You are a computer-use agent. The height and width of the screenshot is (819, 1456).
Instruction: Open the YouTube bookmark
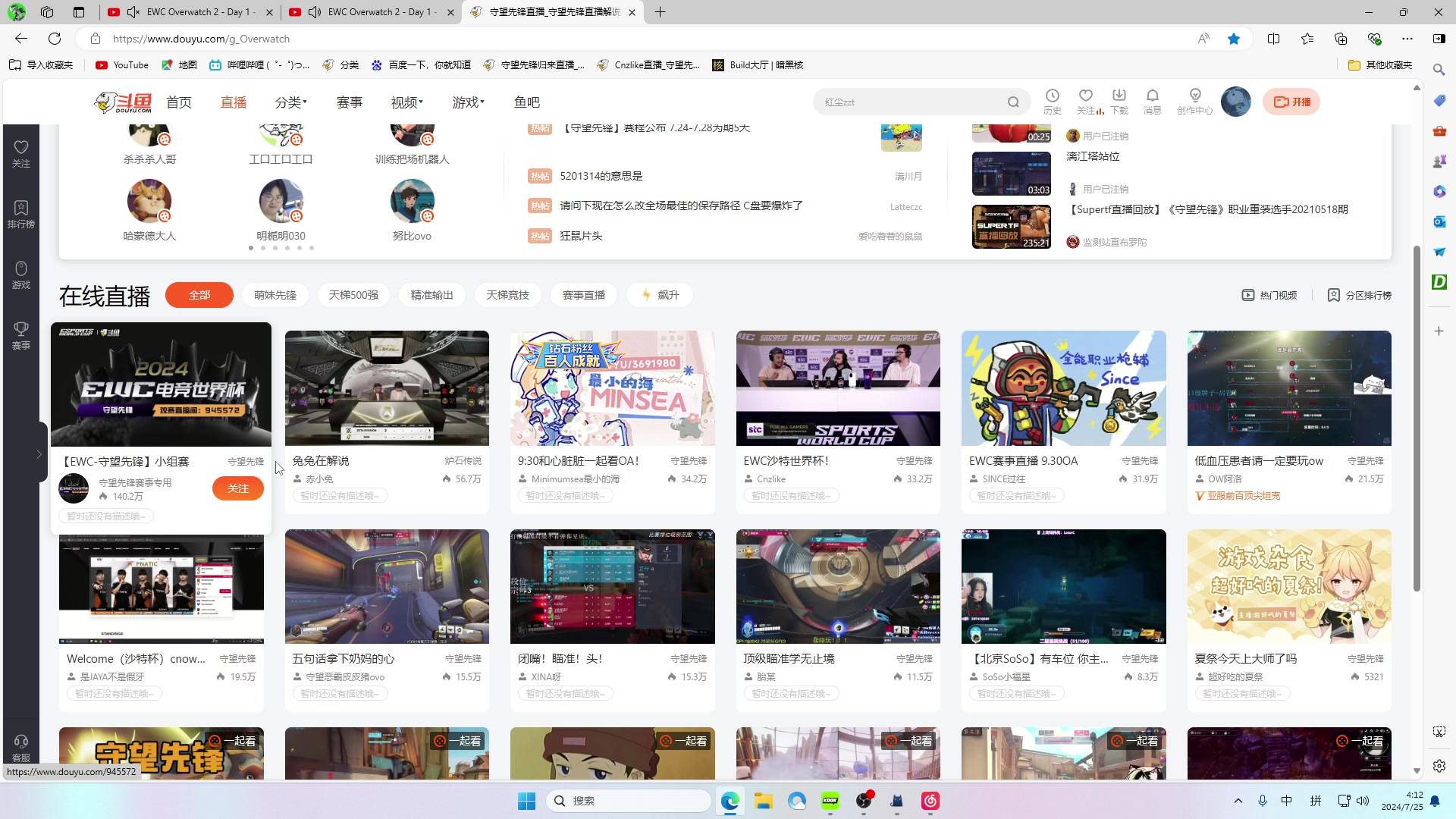122,65
